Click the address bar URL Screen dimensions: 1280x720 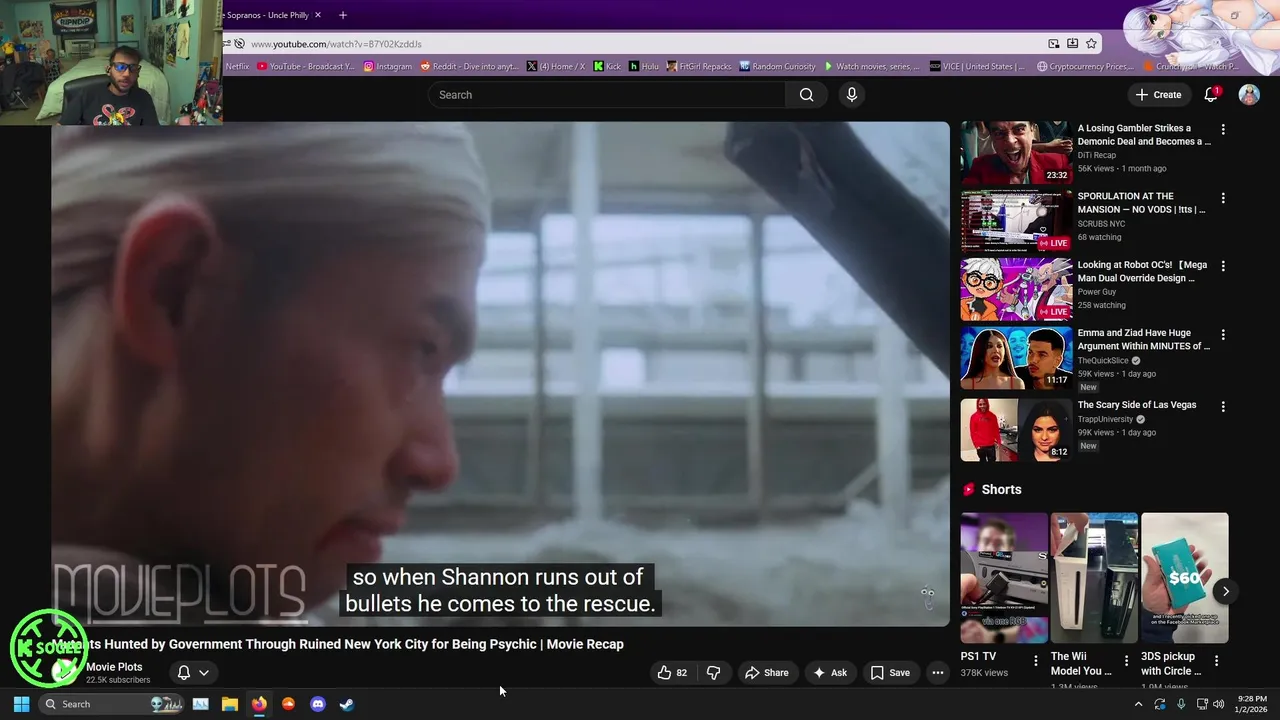coord(336,44)
